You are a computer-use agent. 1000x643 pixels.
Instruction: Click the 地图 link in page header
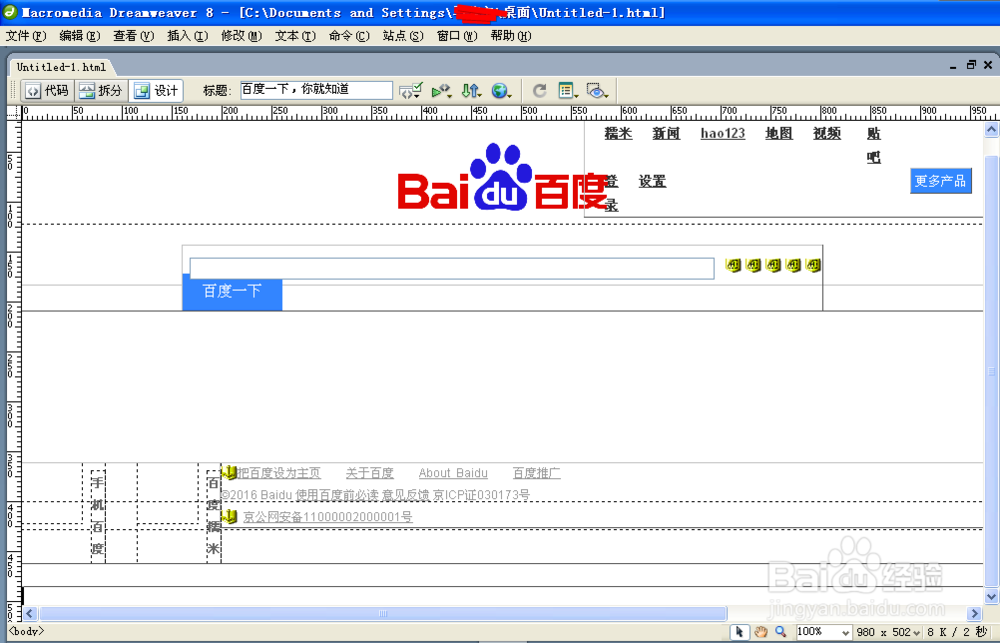pos(779,133)
